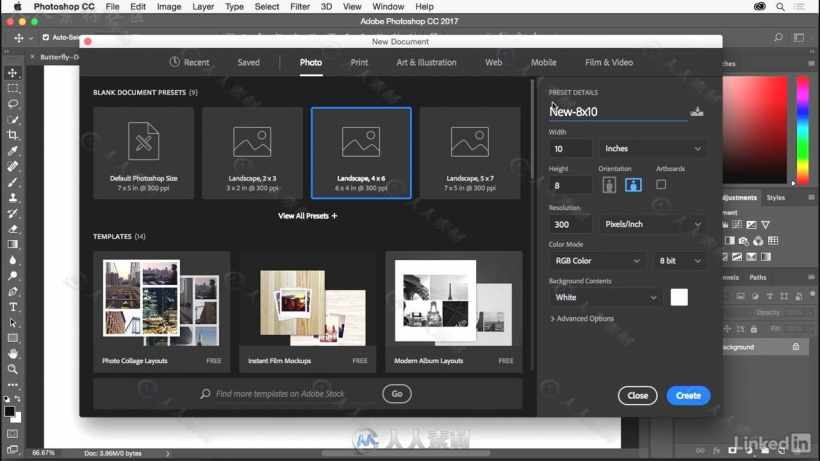Select the Blur tool
Viewport: 820px width, 461px height.
pyautogui.click(x=13, y=260)
